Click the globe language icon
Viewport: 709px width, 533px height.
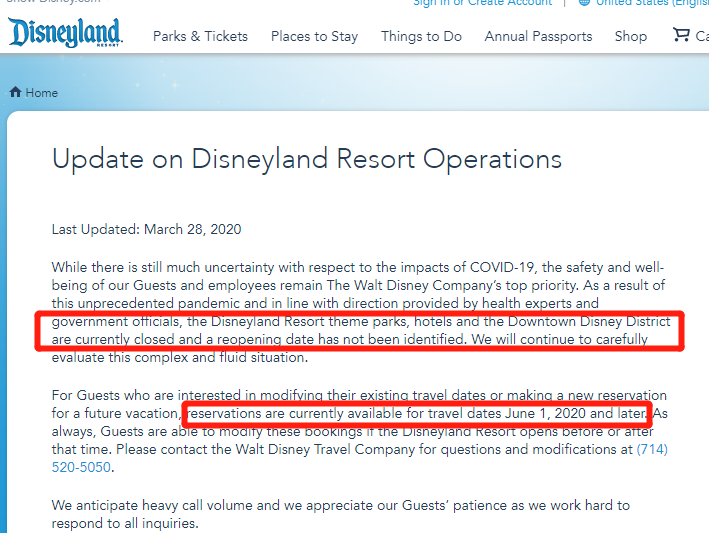coord(584,2)
